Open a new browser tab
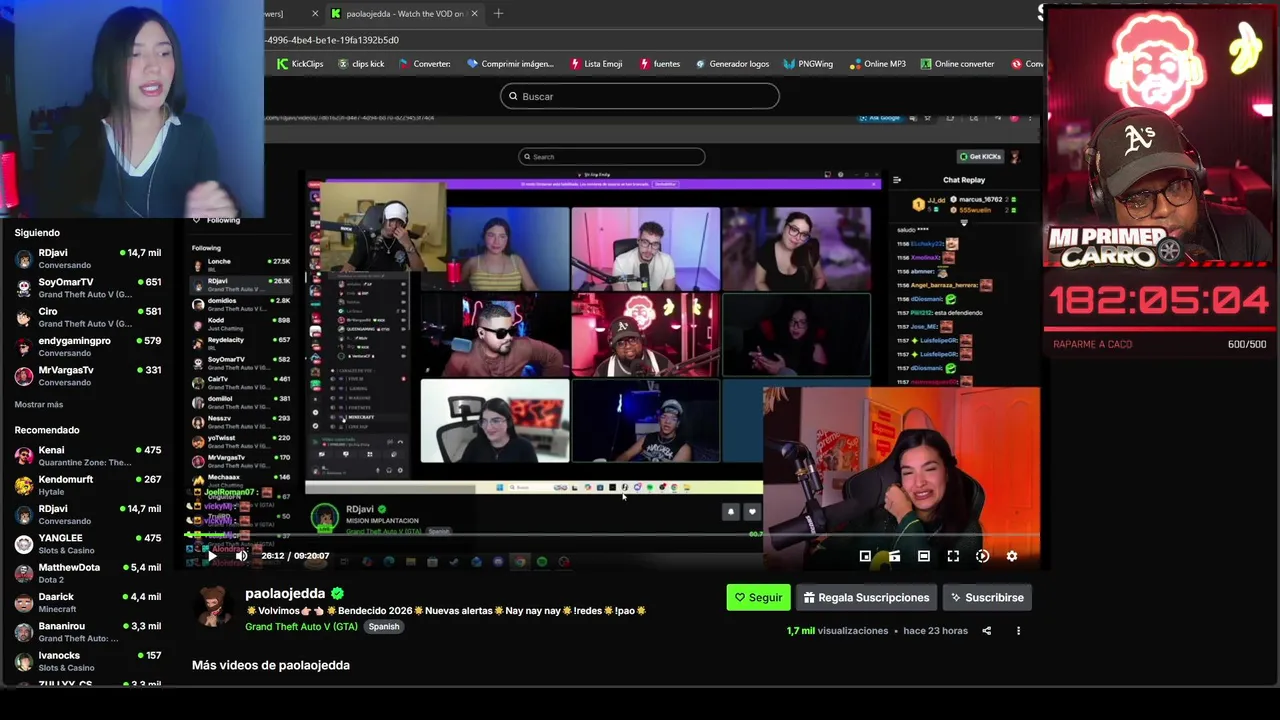Screen dimensions: 1280x720 pyautogui.click(x=498, y=13)
